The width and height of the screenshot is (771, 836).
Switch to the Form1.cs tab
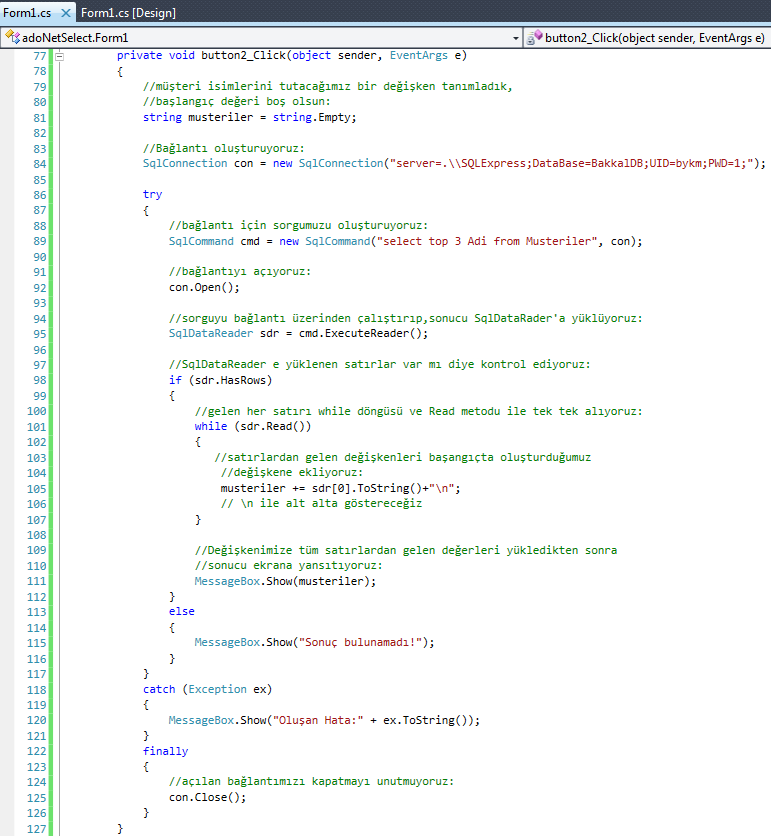click(x=27, y=13)
